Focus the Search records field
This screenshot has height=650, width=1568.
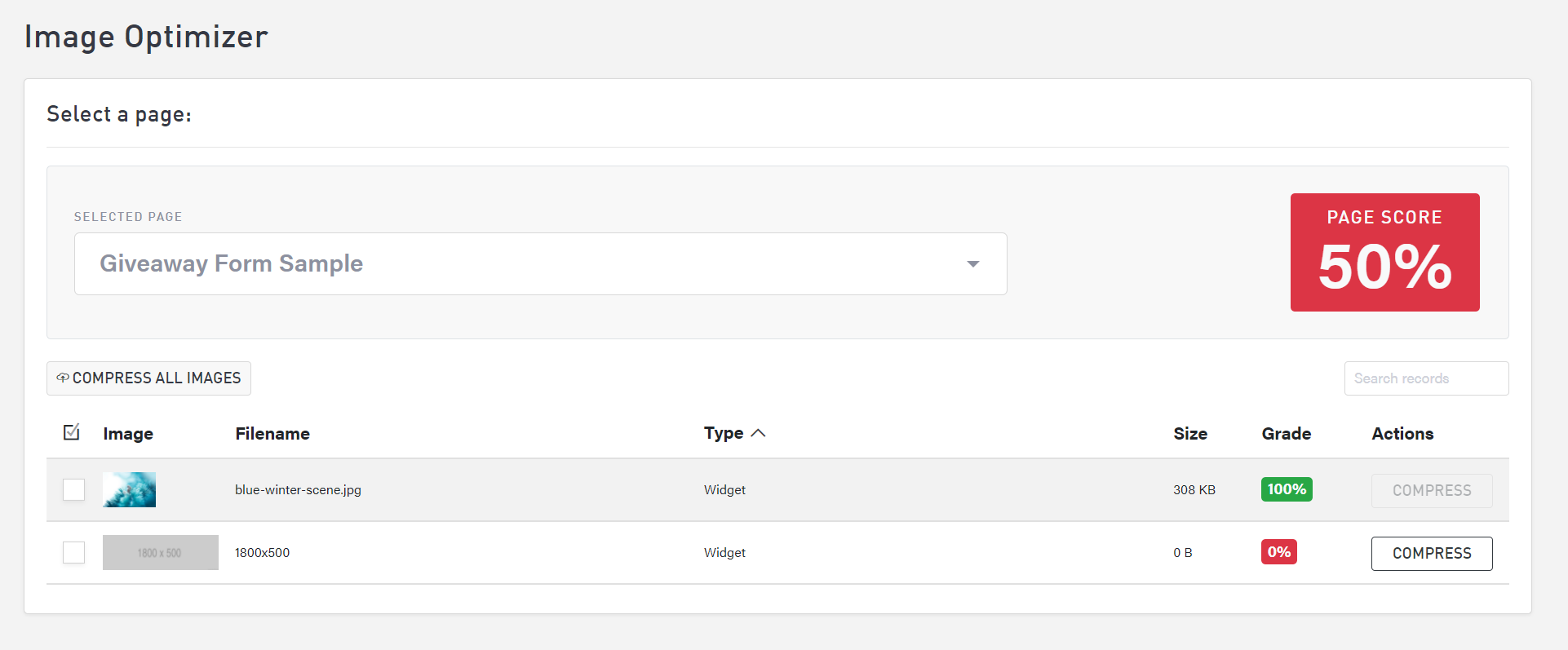tap(1425, 378)
